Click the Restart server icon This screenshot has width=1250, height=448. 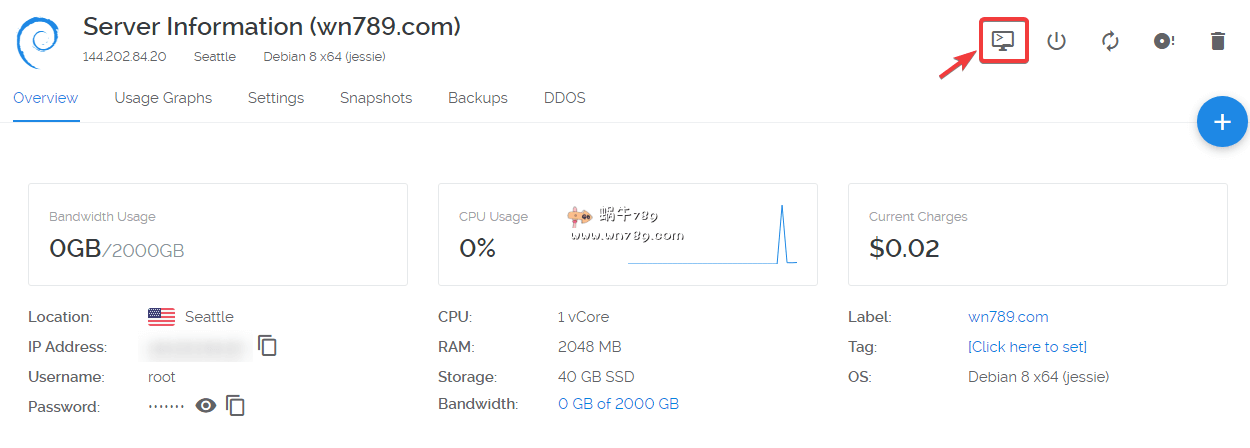click(x=1110, y=41)
